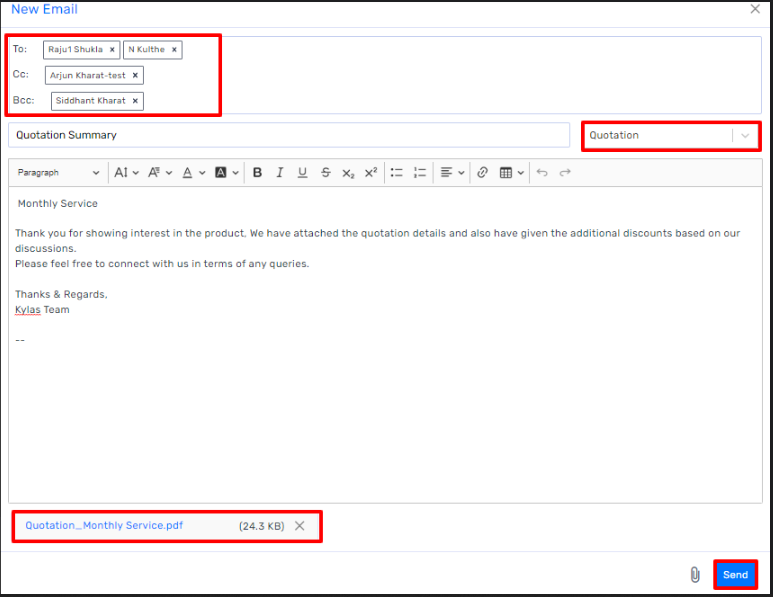Insert a bulleted list
This screenshot has width=773, height=597.
pos(397,173)
